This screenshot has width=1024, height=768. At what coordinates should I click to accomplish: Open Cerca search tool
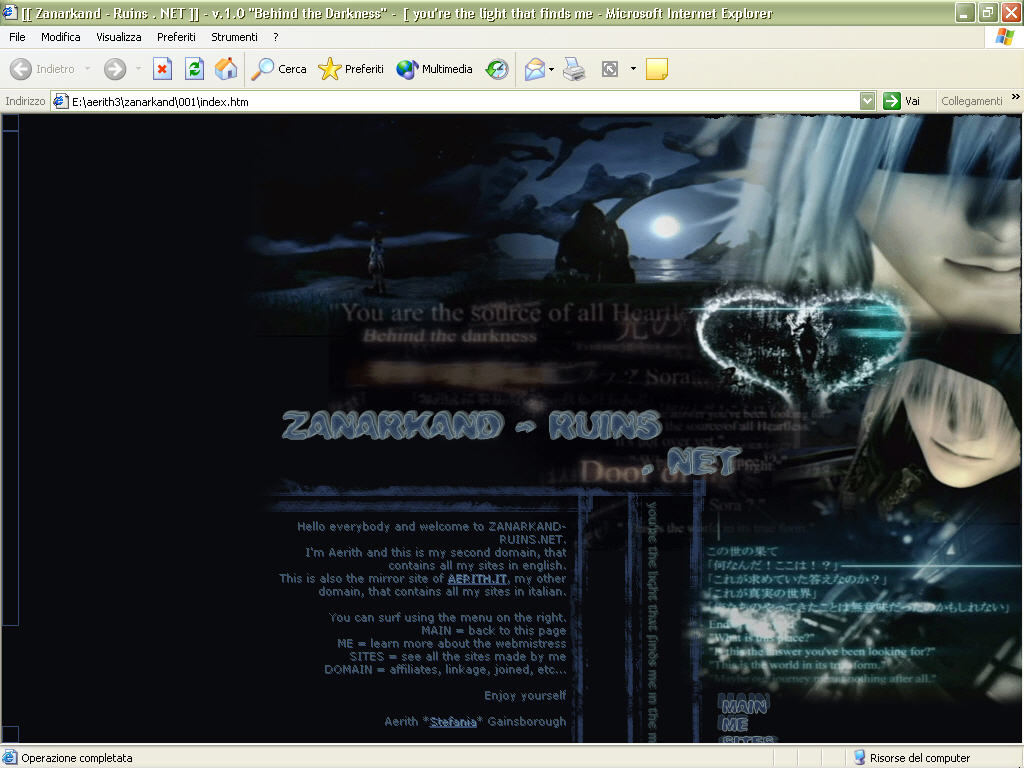[279, 69]
